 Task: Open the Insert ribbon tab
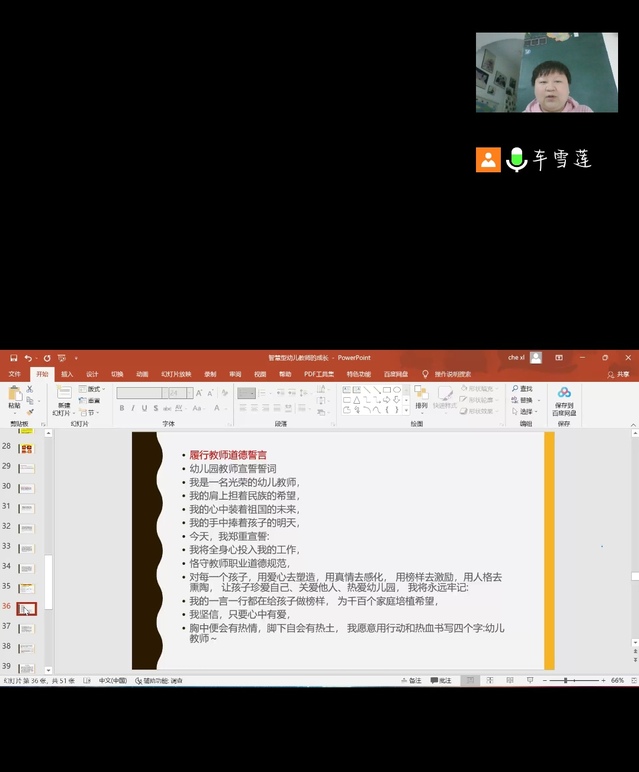pyautogui.click(x=67, y=374)
